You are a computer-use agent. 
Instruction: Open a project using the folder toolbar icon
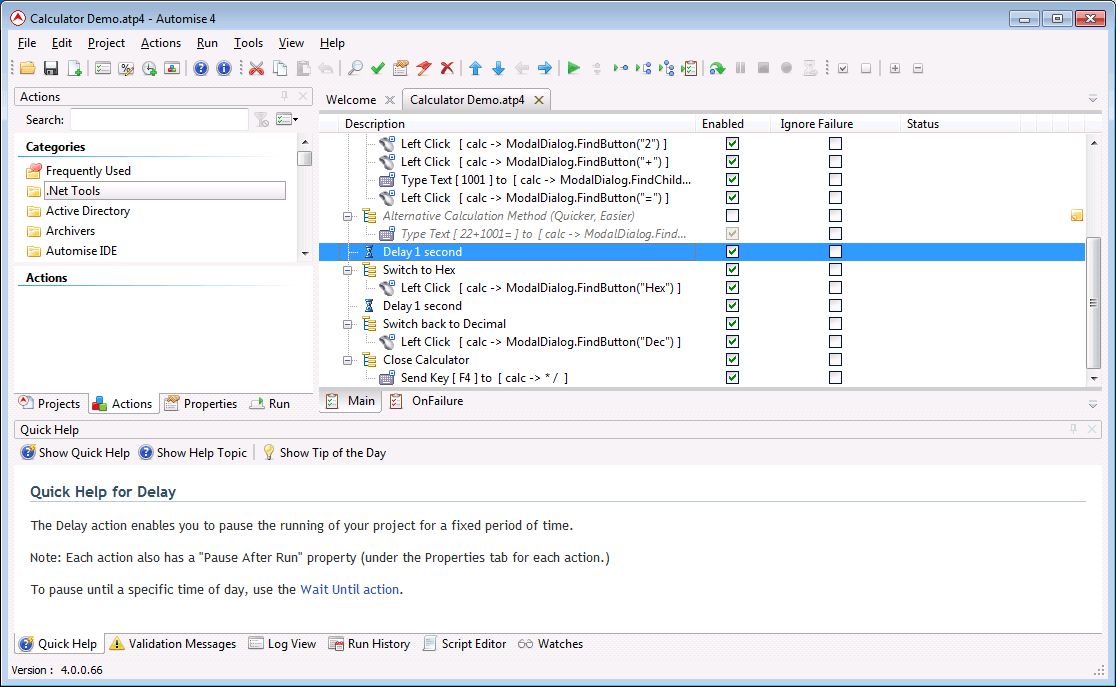tap(26, 68)
